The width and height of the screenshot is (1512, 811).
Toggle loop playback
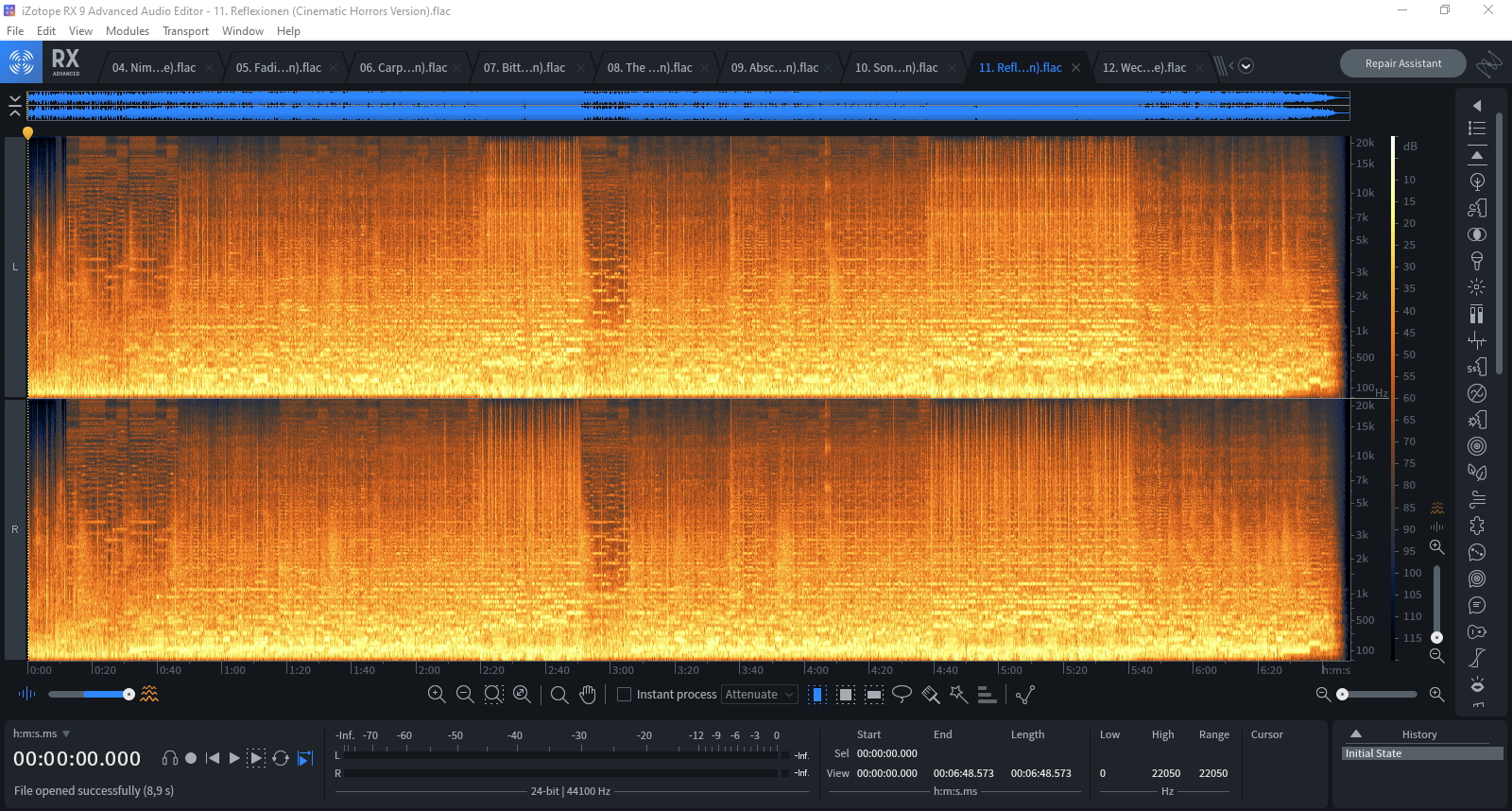[x=281, y=758]
